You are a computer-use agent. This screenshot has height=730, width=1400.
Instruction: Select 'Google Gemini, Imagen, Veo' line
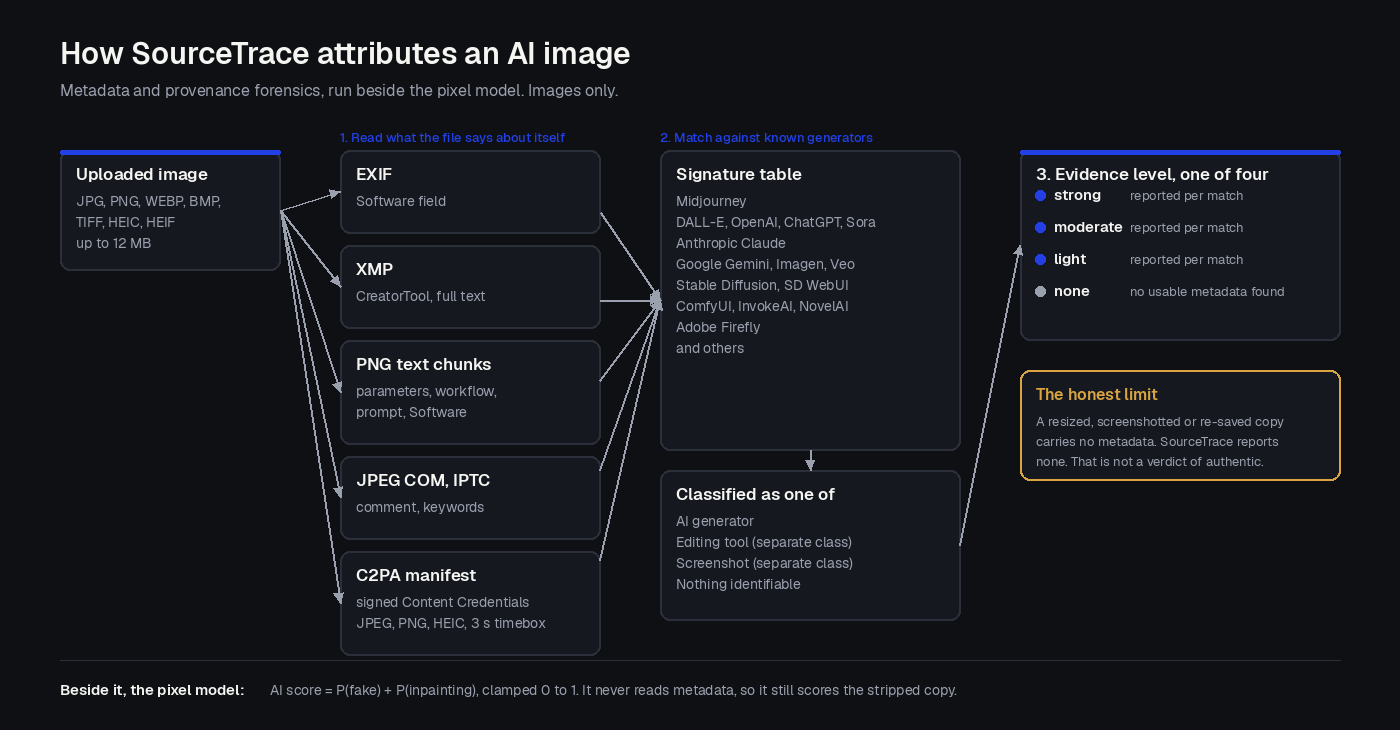[x=765, y=264]
